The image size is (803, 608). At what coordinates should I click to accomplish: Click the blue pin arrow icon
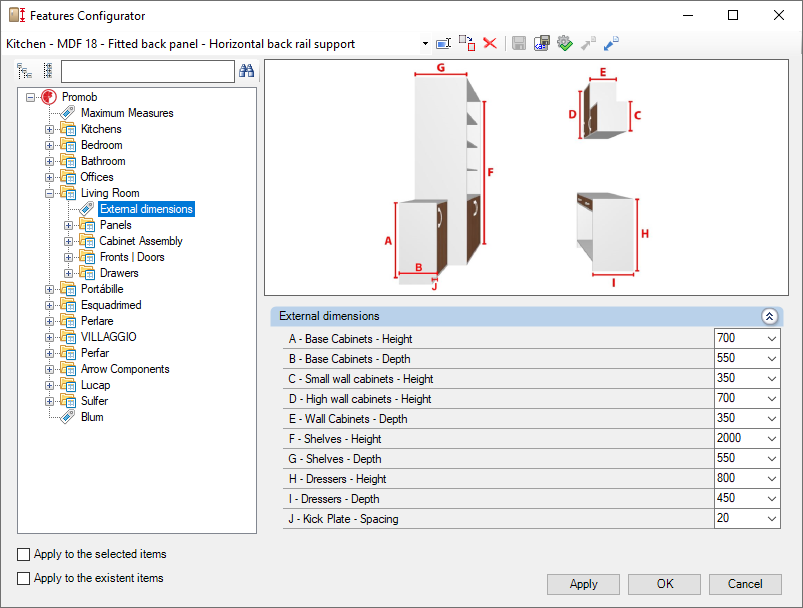coord(611,43)
